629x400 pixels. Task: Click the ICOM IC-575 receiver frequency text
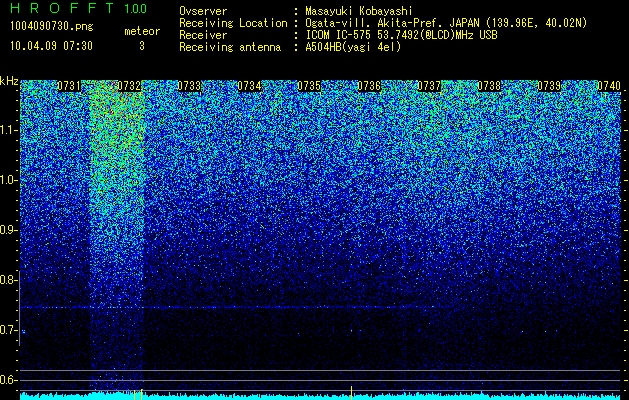click(401, 35)
